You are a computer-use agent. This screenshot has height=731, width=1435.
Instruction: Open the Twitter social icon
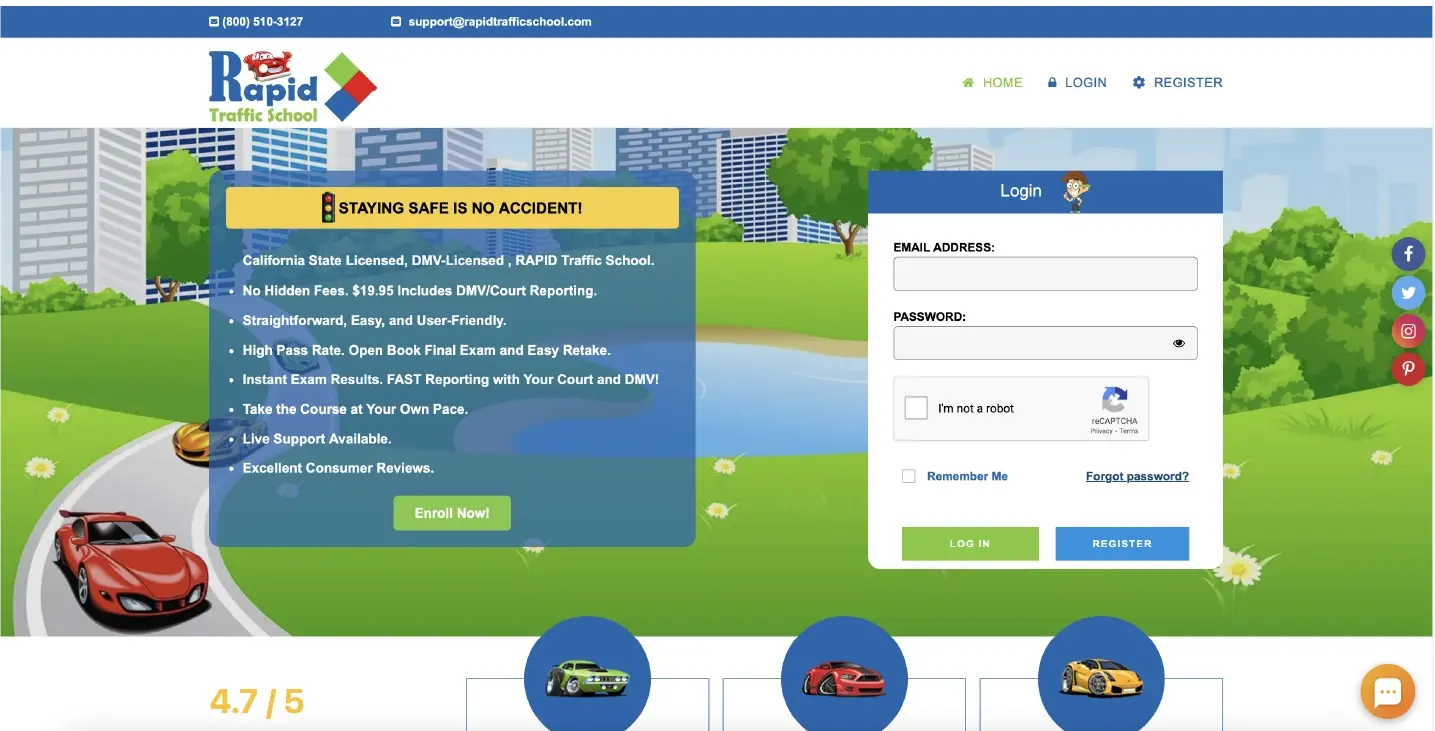[x=1408, y=292]
